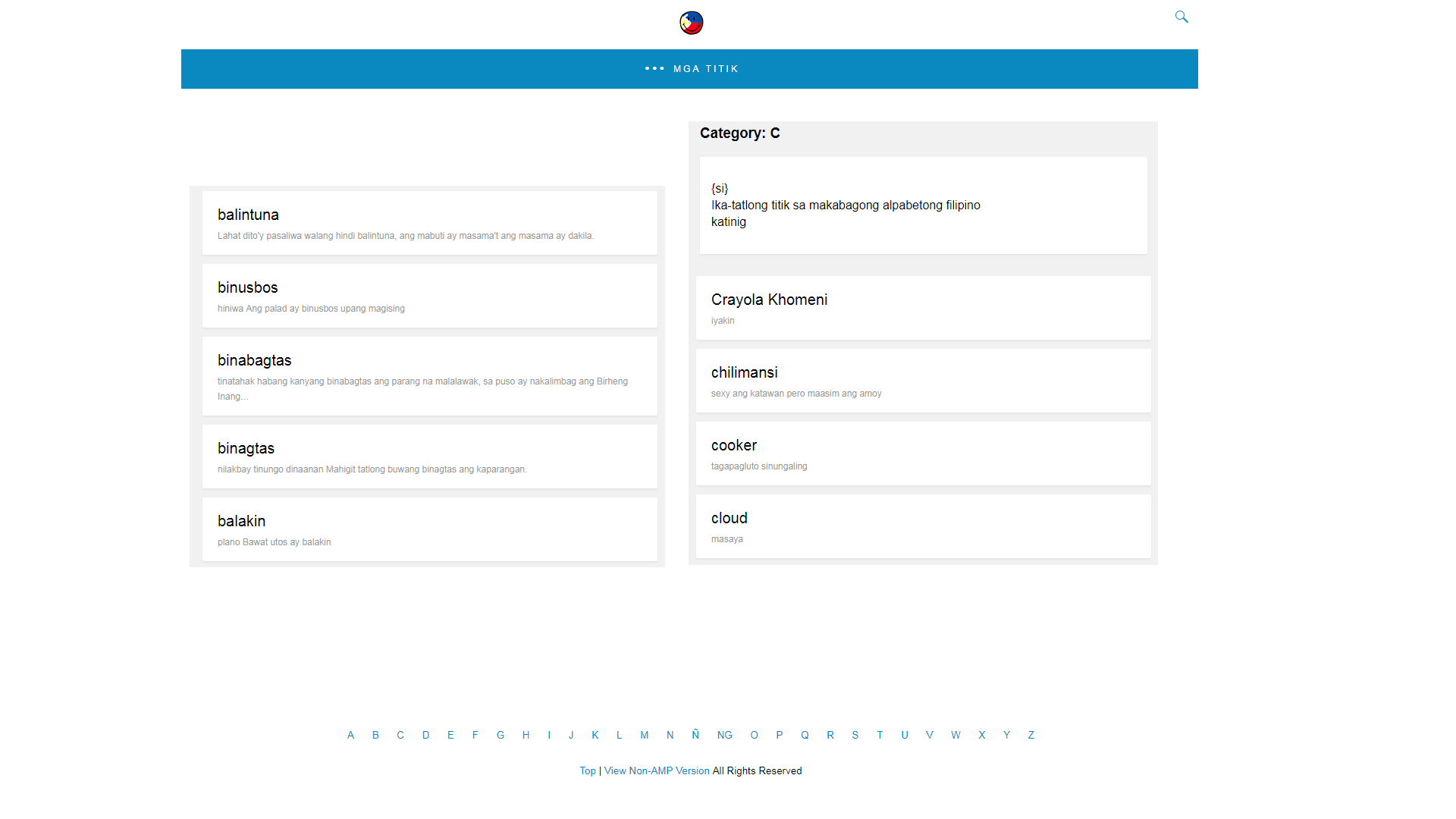The height and width of the screenshot is (819, 1456).
Task: Switch to View Non-AMP Version
Action: 656,770
